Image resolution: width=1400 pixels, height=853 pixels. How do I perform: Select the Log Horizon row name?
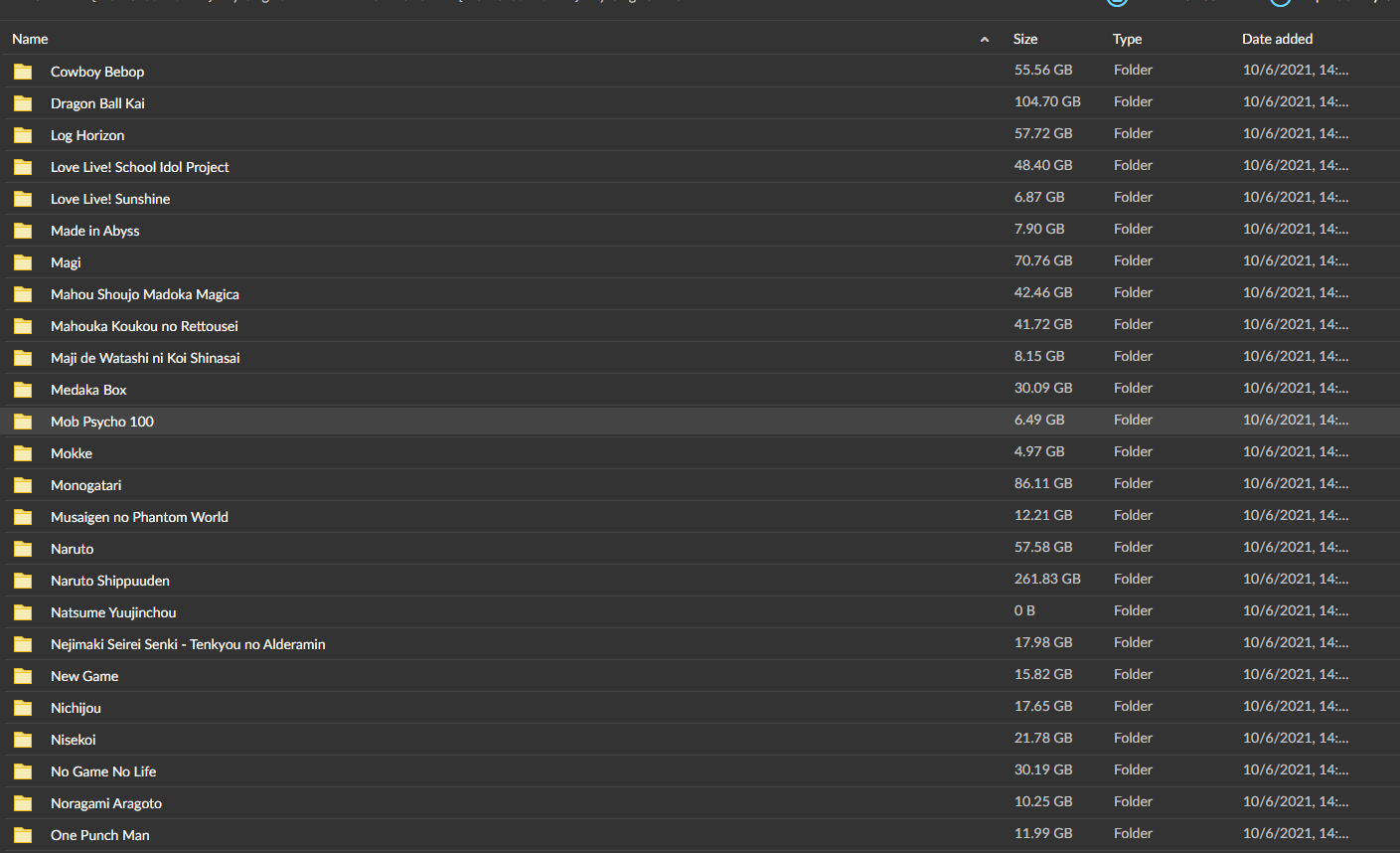coord(87,135)
